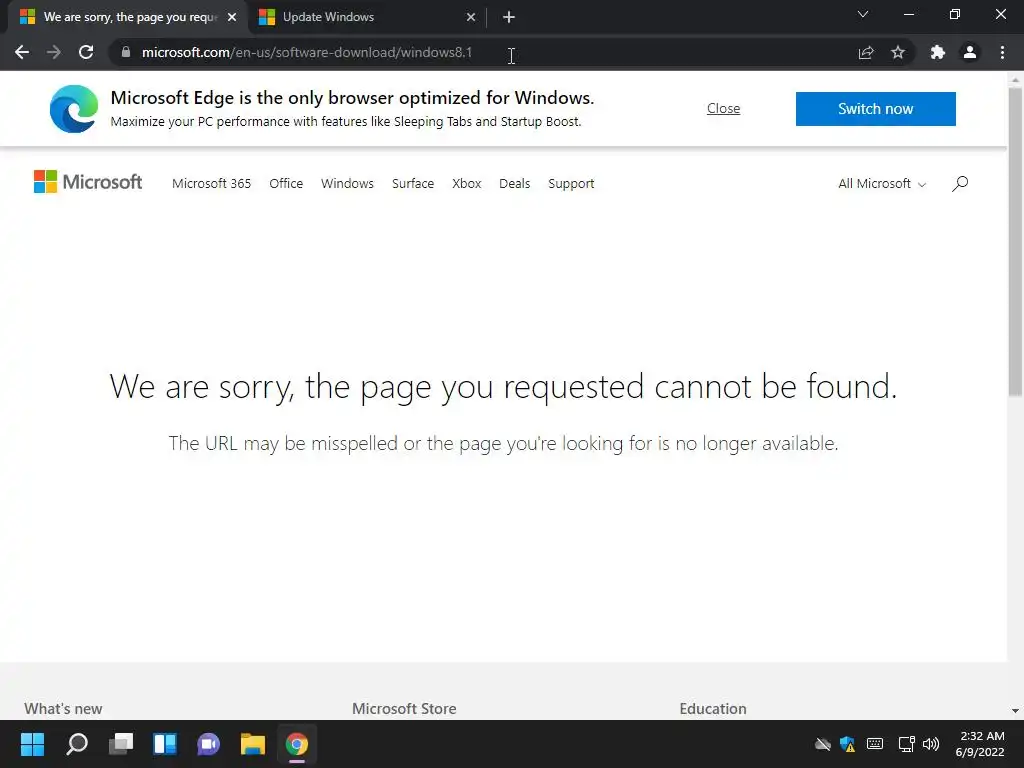Open the clock showing 2:32 AM
This screenshot has height=768, width=1024.
(980, 744)
